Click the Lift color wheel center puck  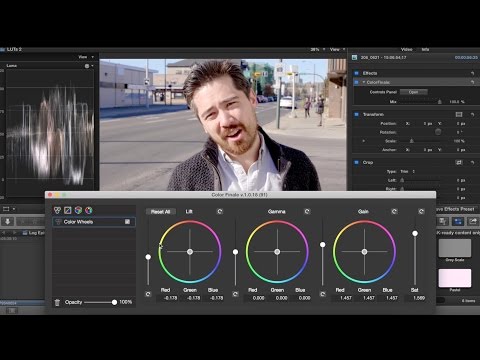[x=190, y=252]
